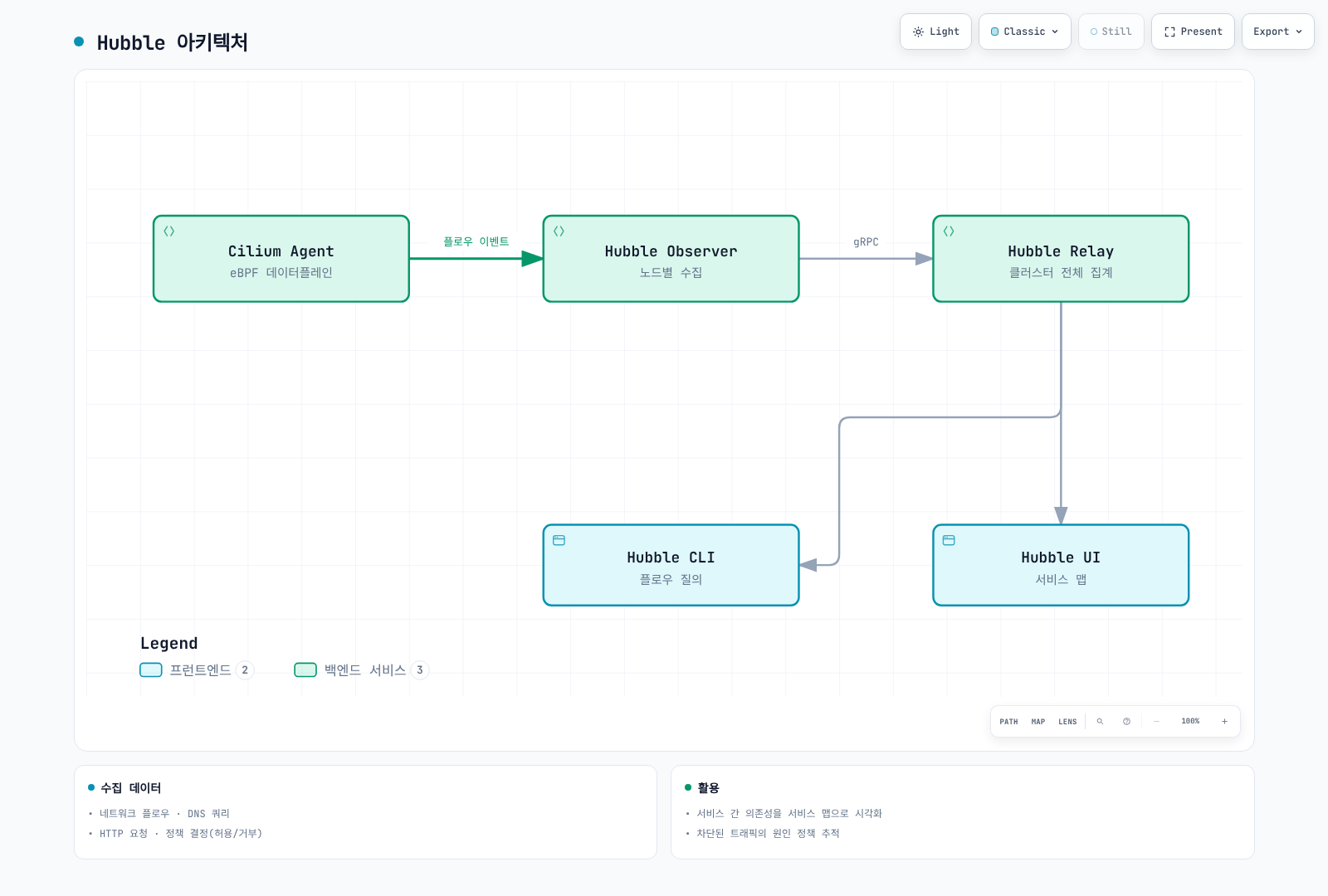Zoom in with the plus button
Viewport: 1328px width, 896px height.
coord(1224,722)
